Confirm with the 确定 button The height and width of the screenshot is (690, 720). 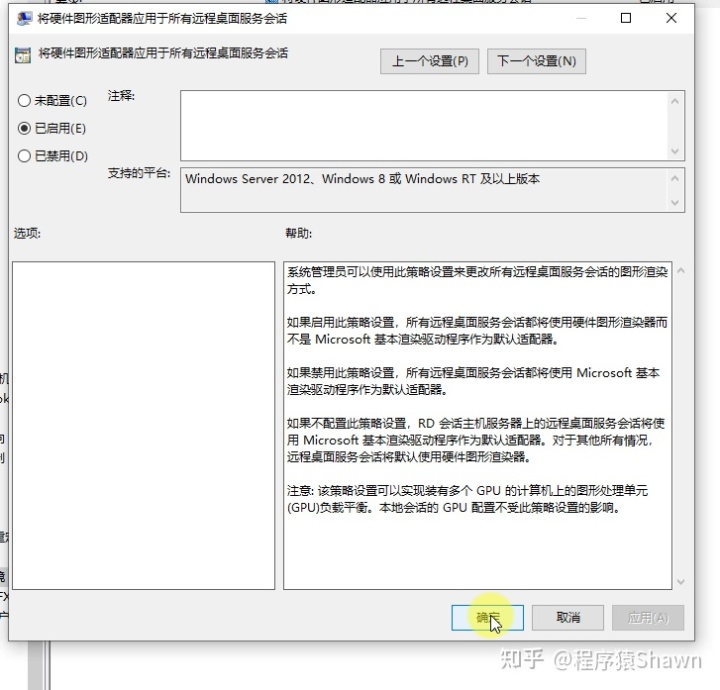tap(487, 617)
